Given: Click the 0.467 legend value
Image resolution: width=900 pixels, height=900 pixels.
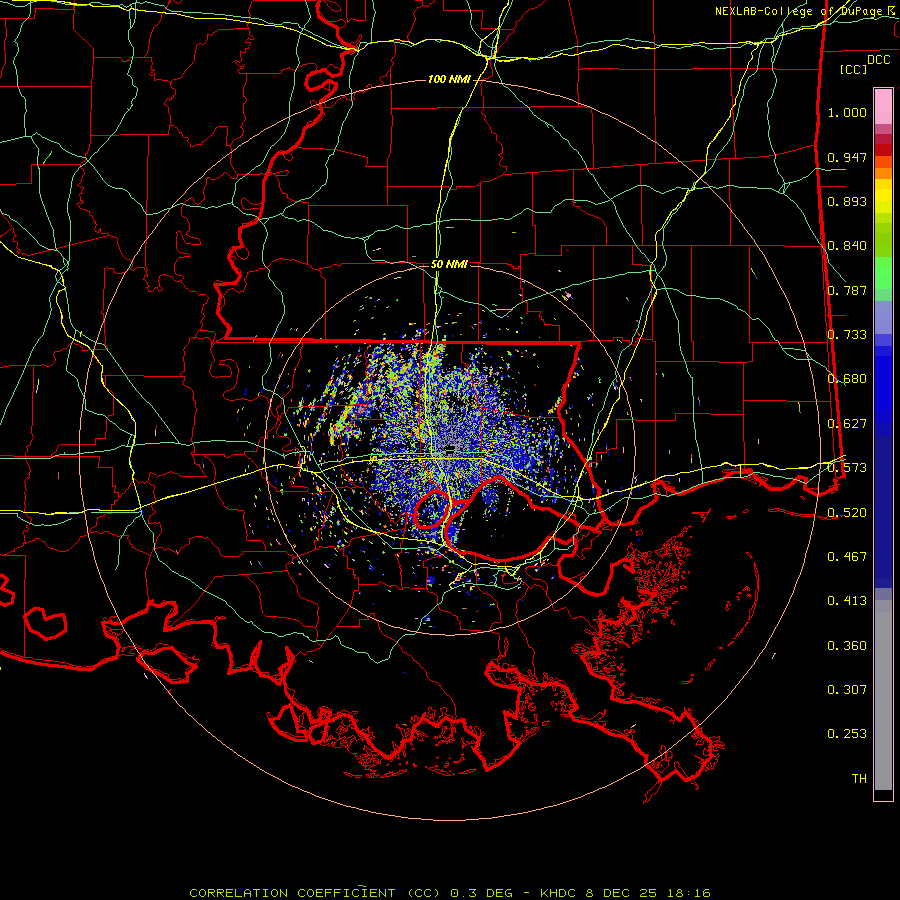Looking at the screenshot, I should 847,557.
